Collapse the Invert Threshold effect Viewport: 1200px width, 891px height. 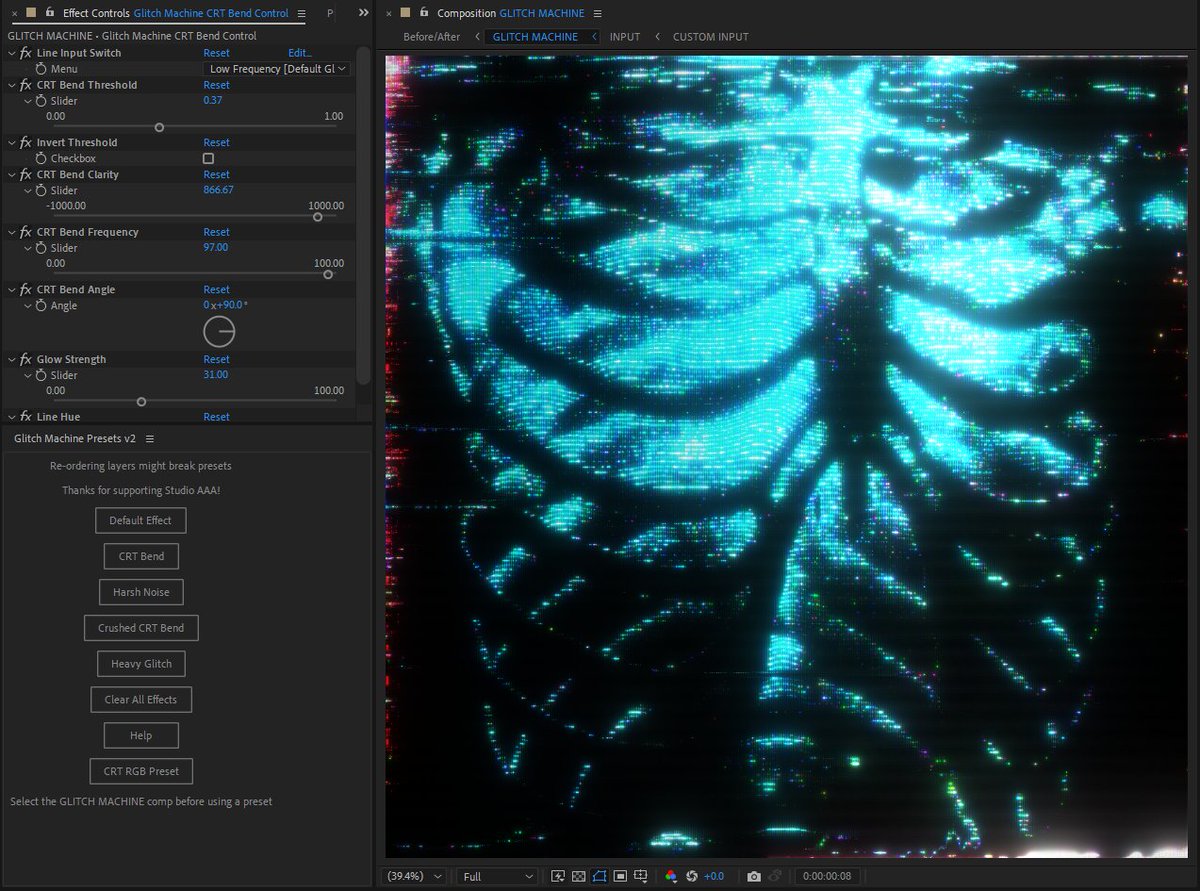point(11,143)
